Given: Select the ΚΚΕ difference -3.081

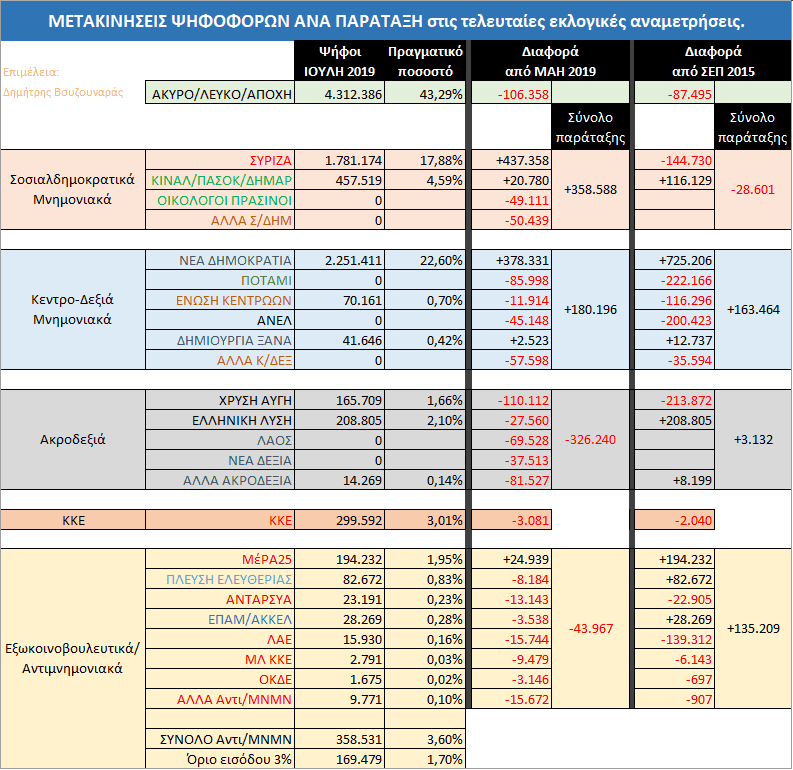Looking at the screenshot, I should pyautogui.click(x=511, y=520).
